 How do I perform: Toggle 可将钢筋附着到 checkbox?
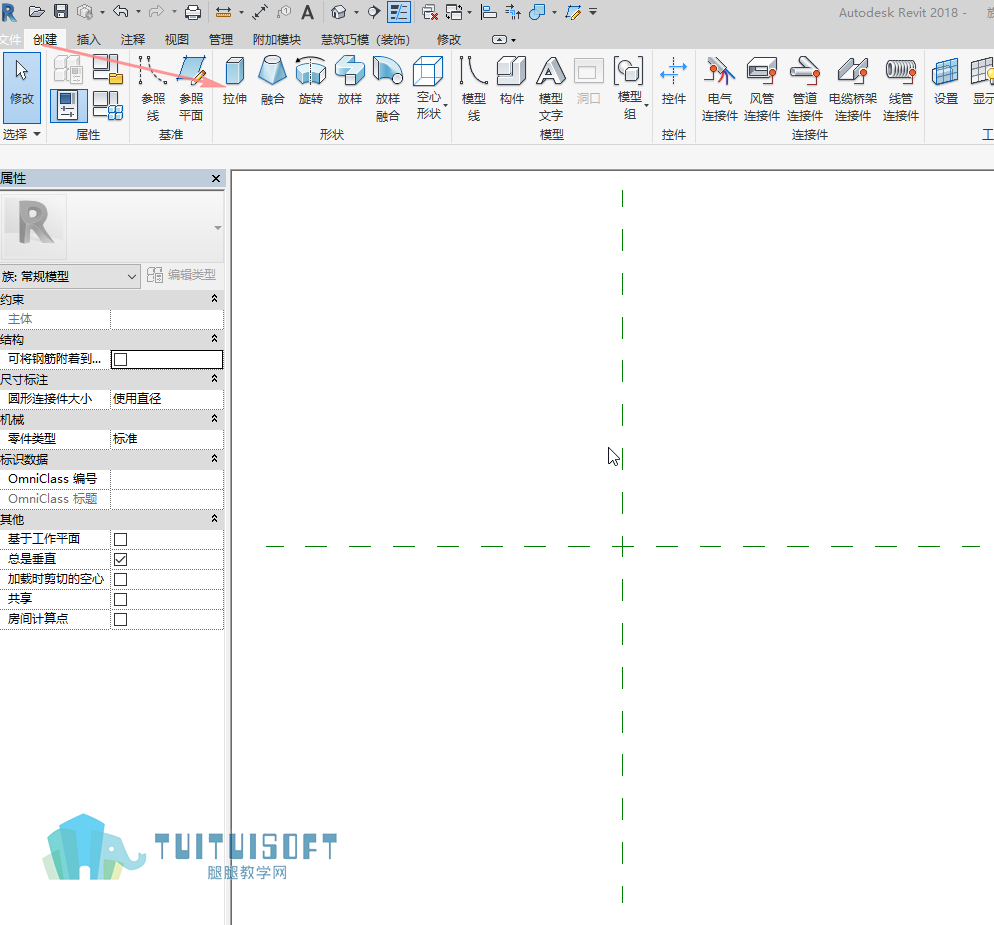pyautogui.click(x=120, y=359)
